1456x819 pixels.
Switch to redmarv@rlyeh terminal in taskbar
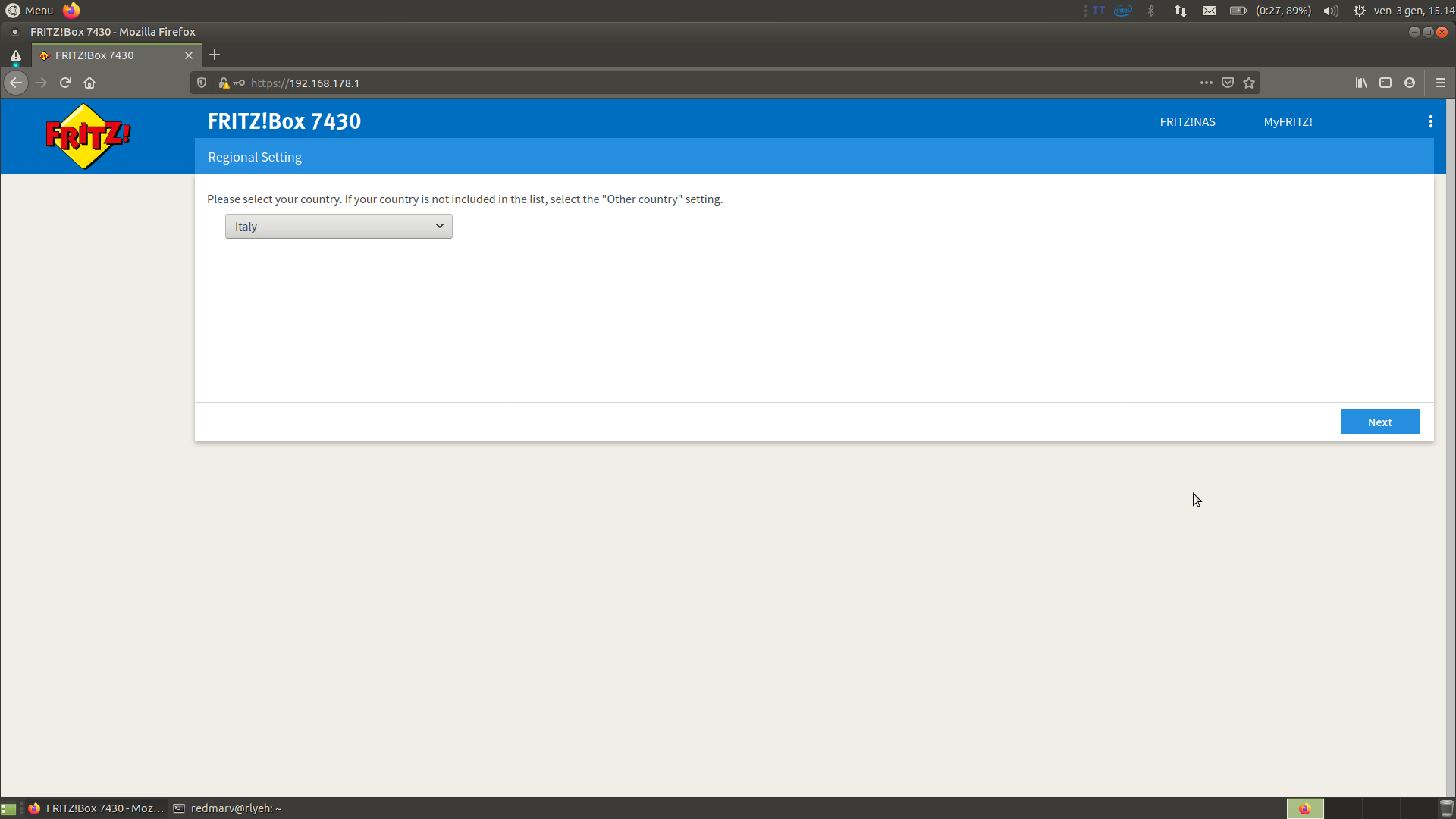(227, 808)
